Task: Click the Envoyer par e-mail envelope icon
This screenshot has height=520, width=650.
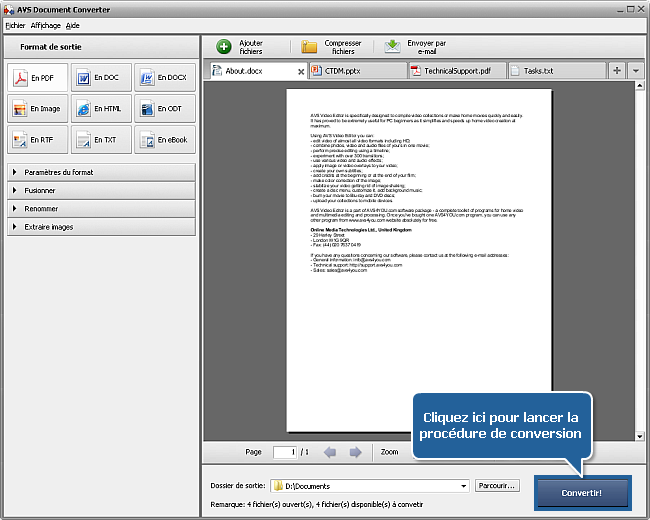Action: (x=392, y=47)
